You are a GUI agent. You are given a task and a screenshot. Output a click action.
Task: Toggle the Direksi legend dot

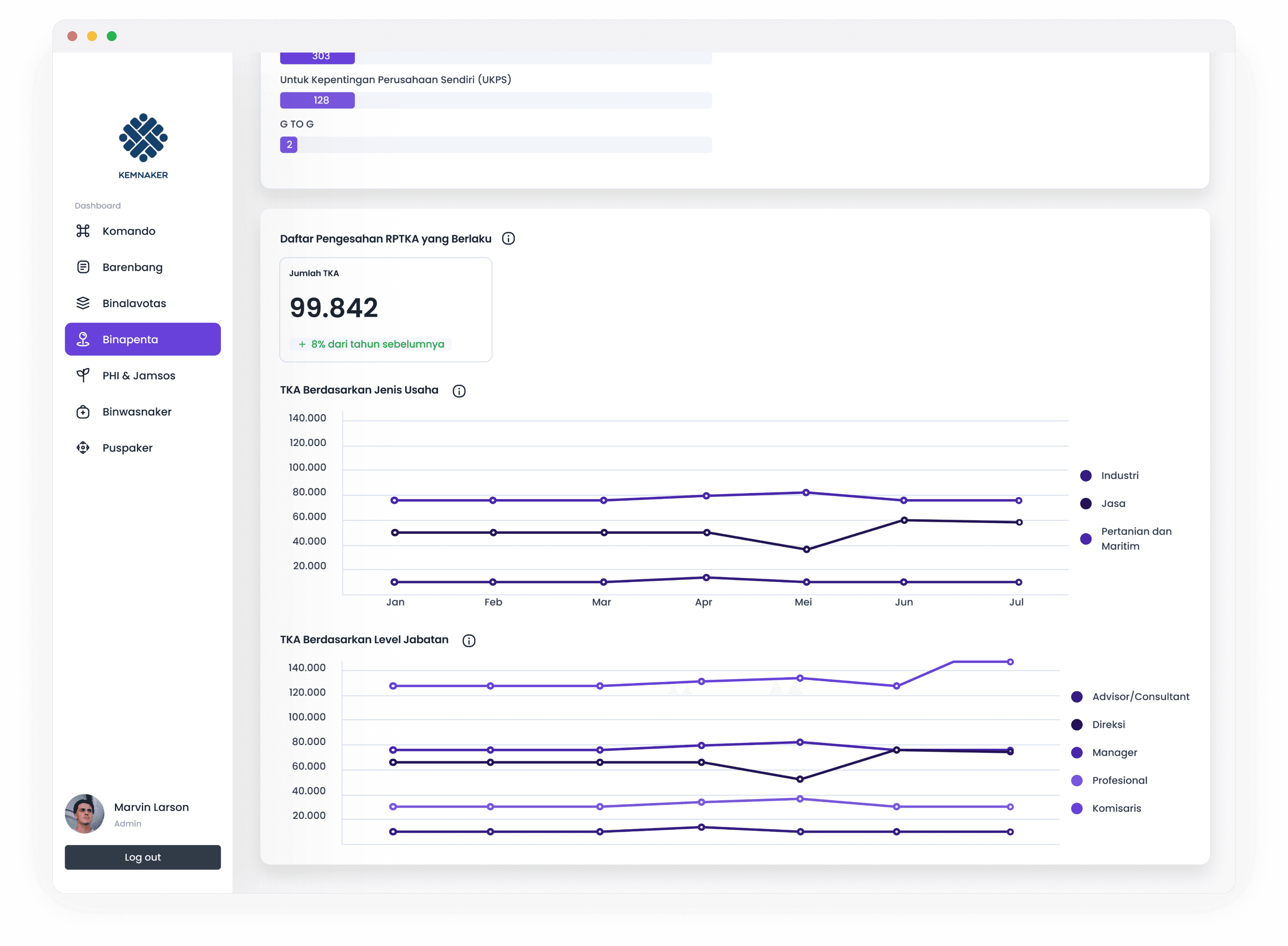[x=1077, y=724]
